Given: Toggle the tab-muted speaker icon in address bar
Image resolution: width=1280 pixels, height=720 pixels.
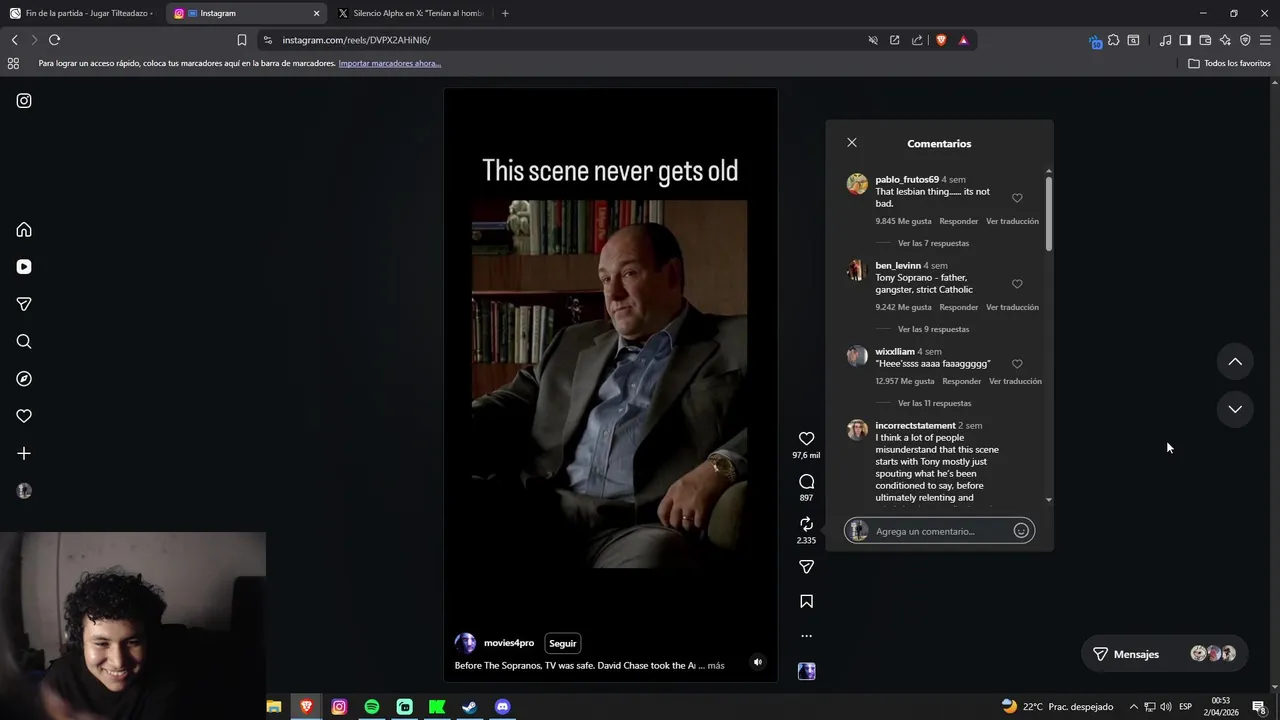Looking at the screenshot, I should tap(873, 40).
